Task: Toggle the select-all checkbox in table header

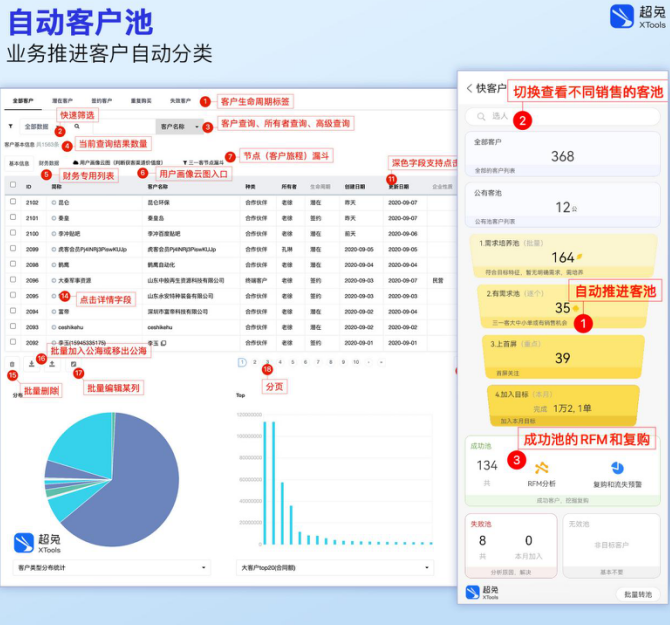Action: click(12, 185)
